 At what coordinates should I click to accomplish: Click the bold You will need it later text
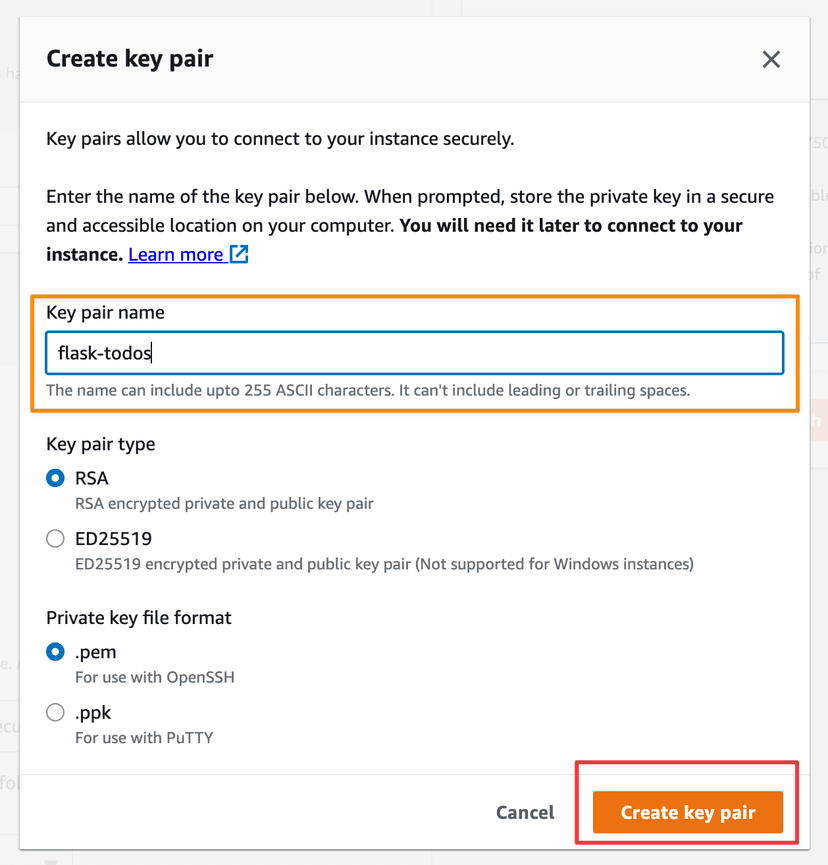point(570,226)
